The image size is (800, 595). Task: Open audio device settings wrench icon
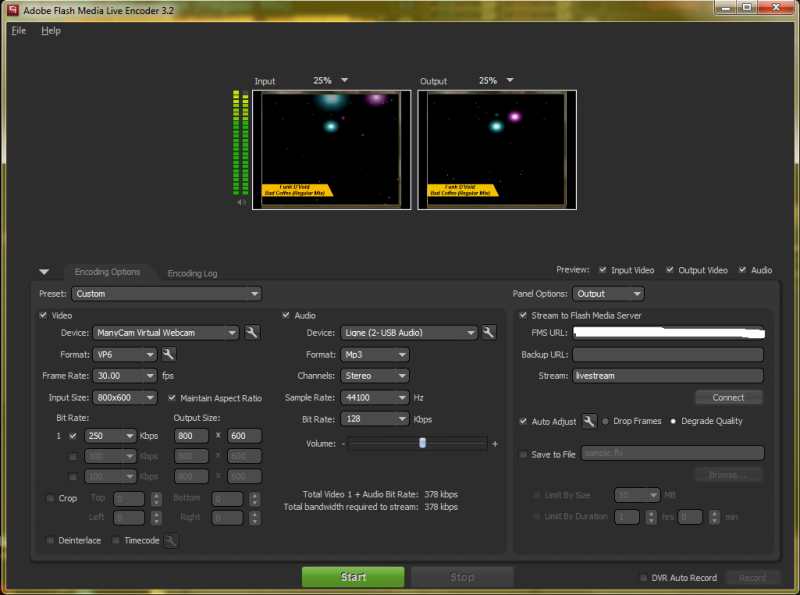click(489, 333)
